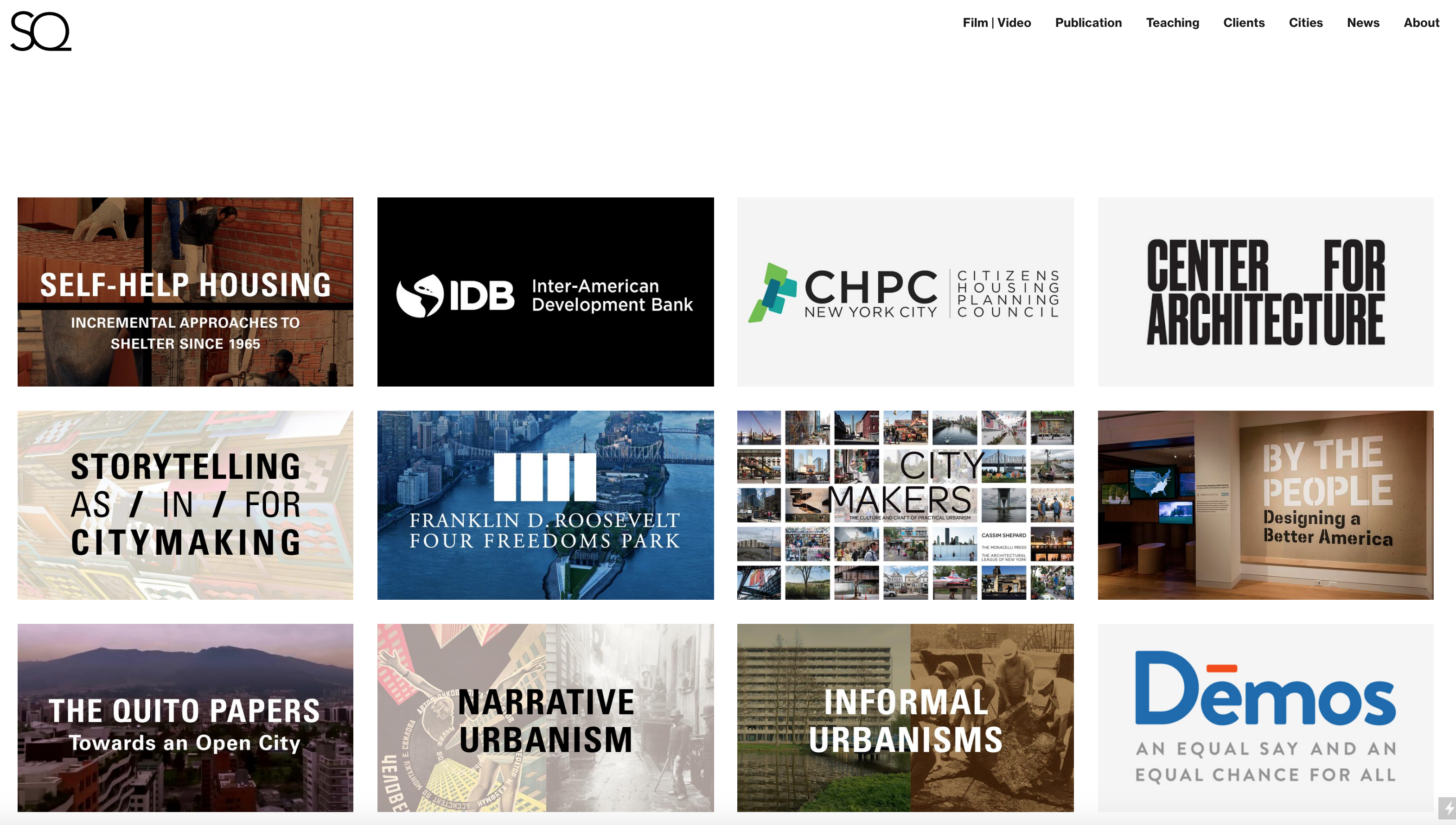Go to the Teaching page
The height and width of the screenshot is (825, 1456).
1172,23
